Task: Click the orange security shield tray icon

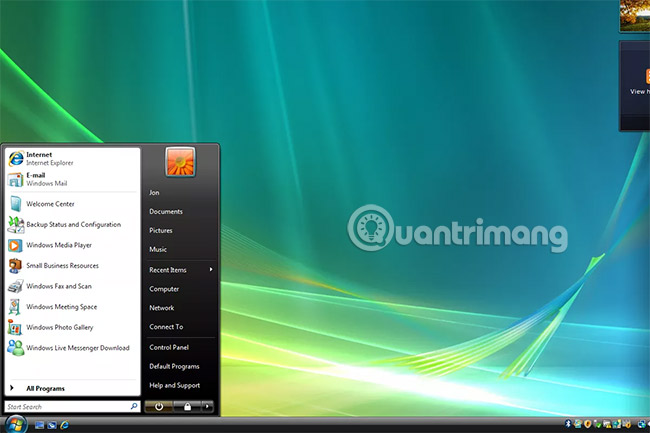Action: pyautogui.click(x=587, y=424)
